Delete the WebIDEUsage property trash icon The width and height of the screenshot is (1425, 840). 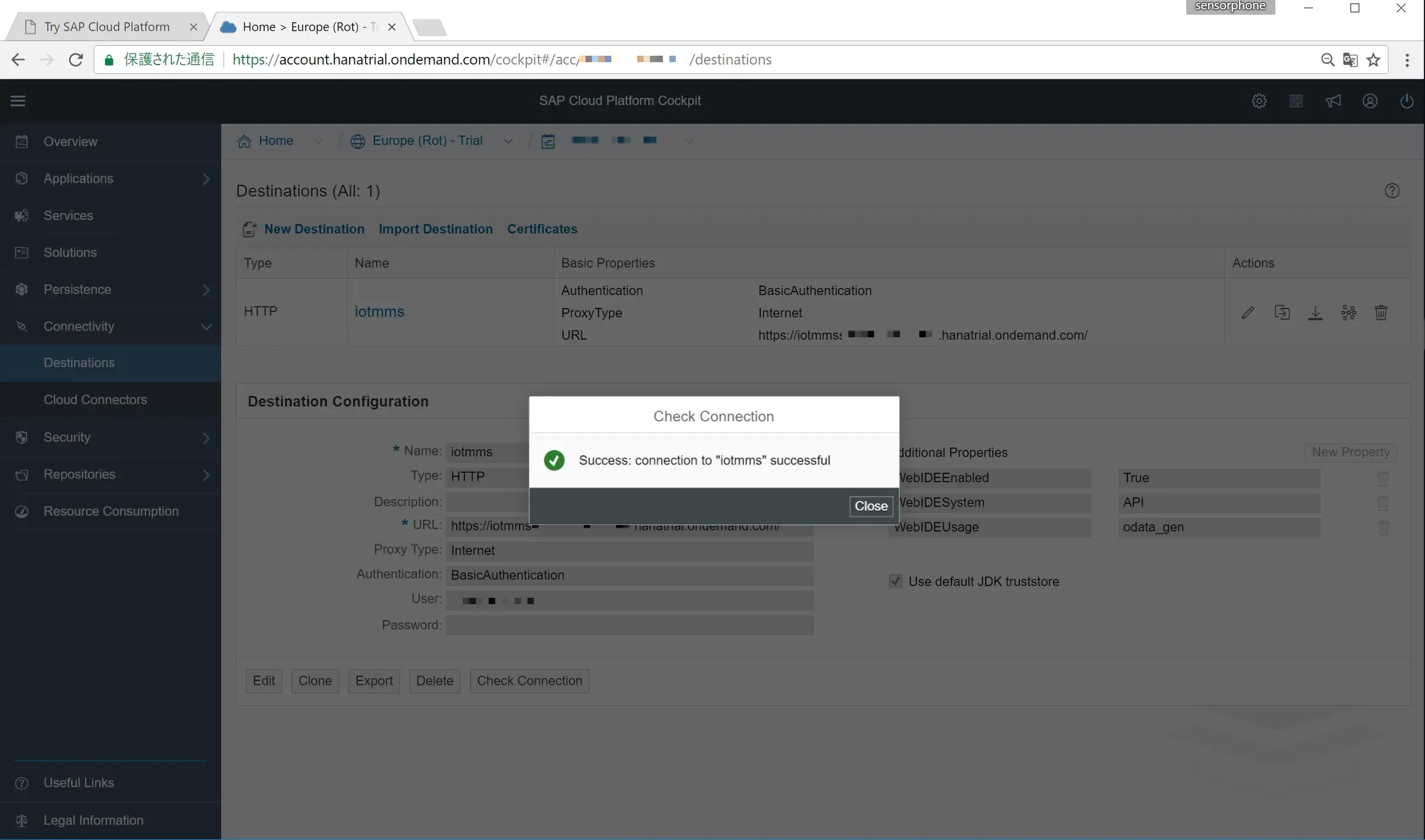pos(1383,527)
